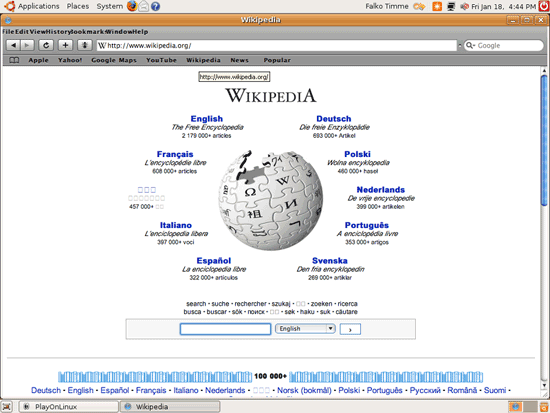The image size is (550, 413).
Task: Click the Wikipedia globe puzzle logo
Action: click(x=270, y=200)
